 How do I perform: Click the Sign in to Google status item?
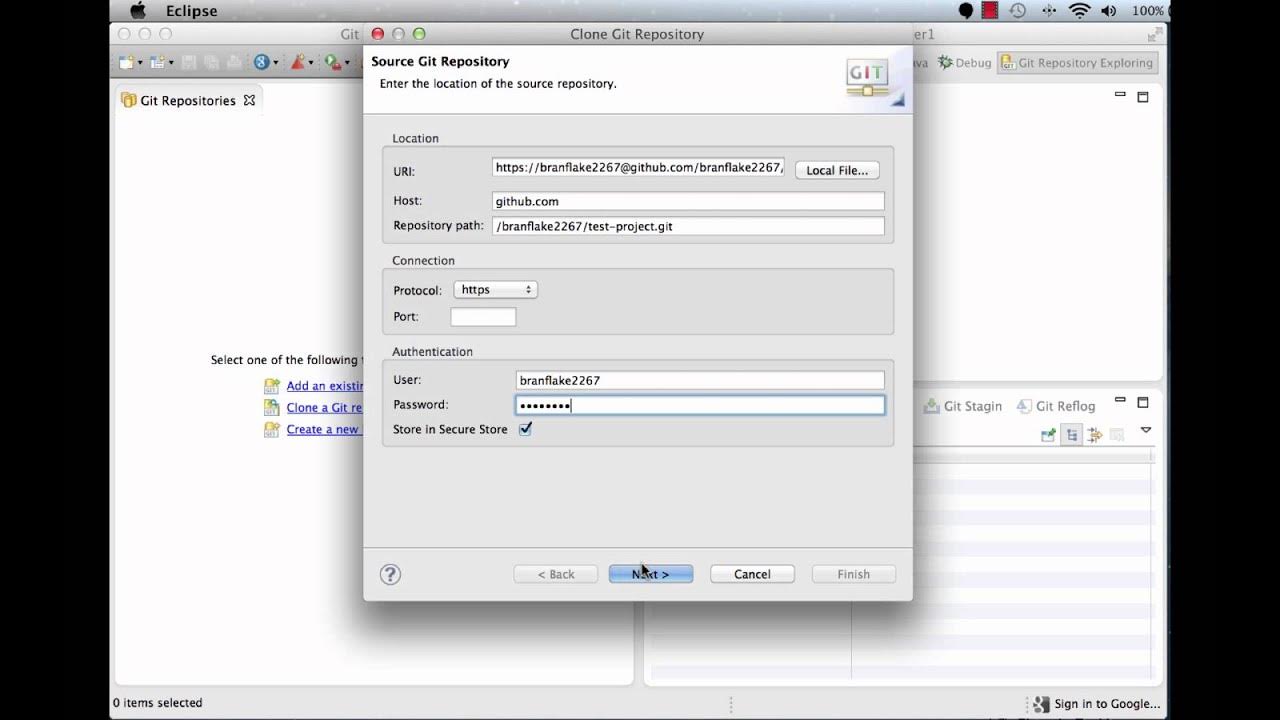tap(1096, 704)
